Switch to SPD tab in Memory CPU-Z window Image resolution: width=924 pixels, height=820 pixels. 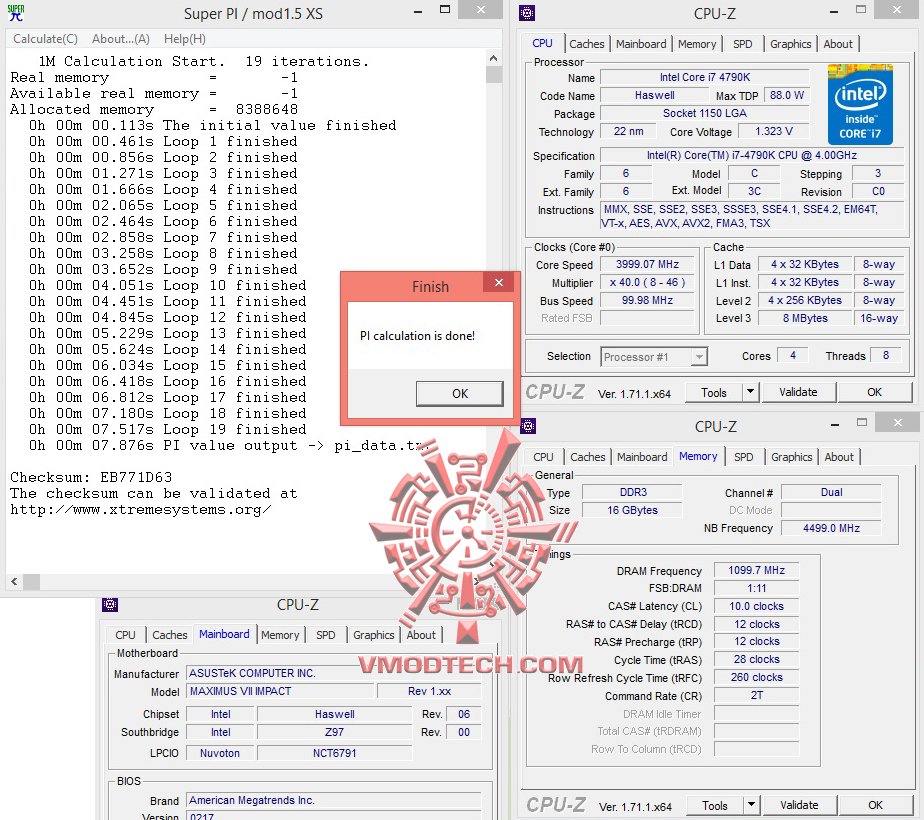(x=744, y=457)
